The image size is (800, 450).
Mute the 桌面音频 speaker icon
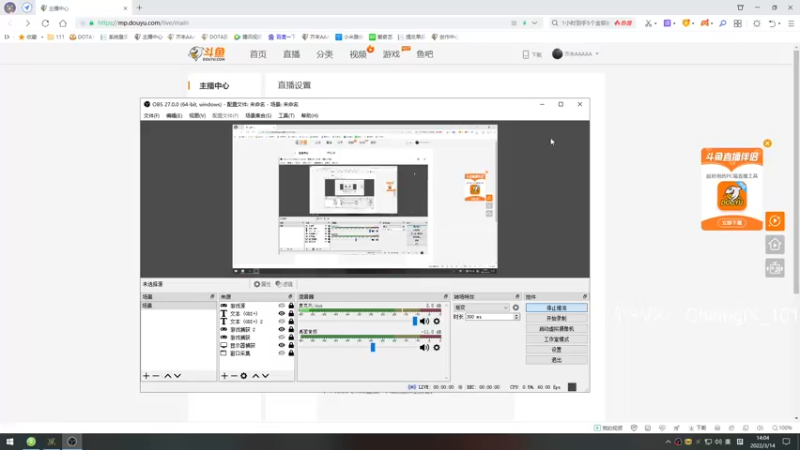(x=424, y=347)
